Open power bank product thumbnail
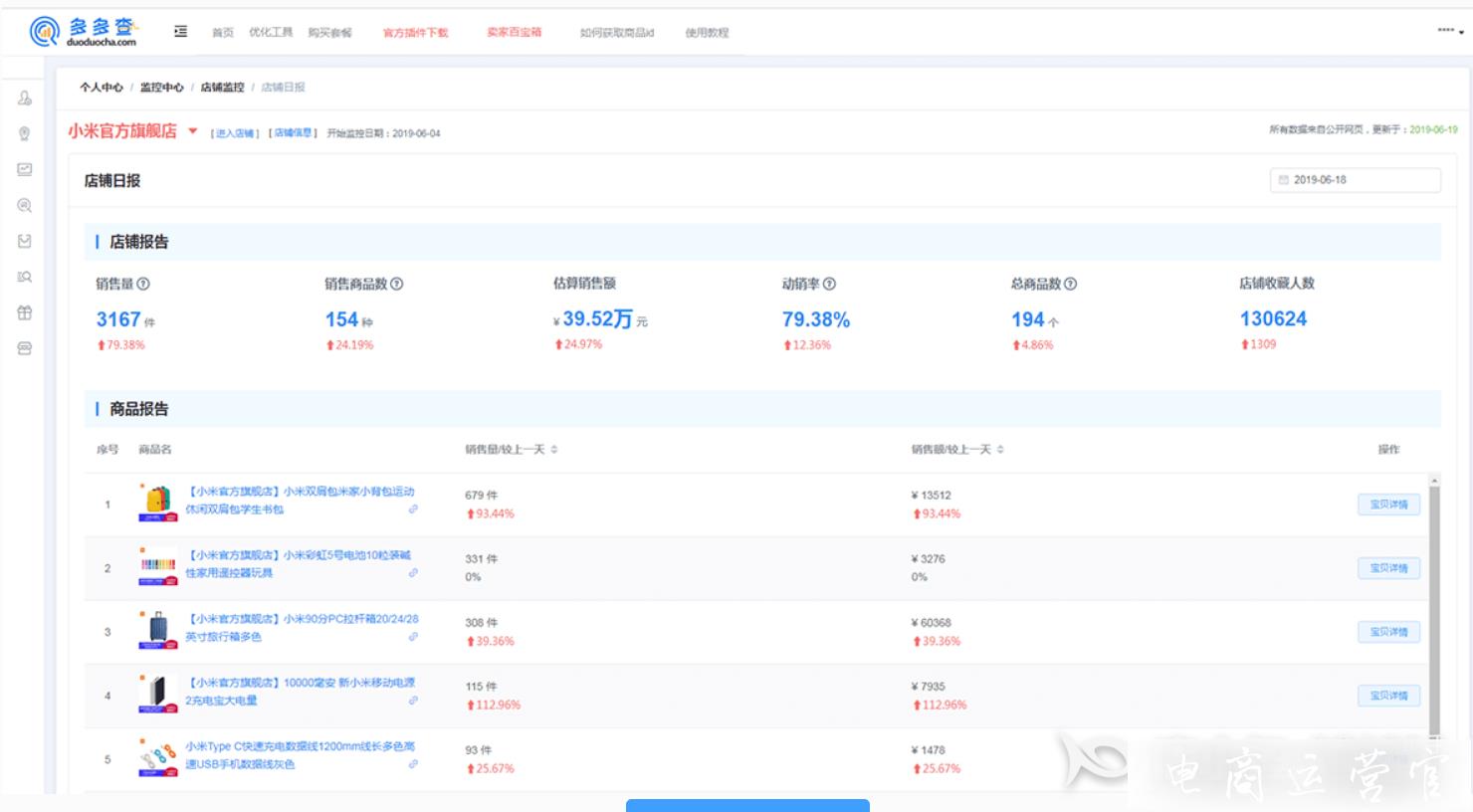 pyautogui.click(x=157, y=695)
